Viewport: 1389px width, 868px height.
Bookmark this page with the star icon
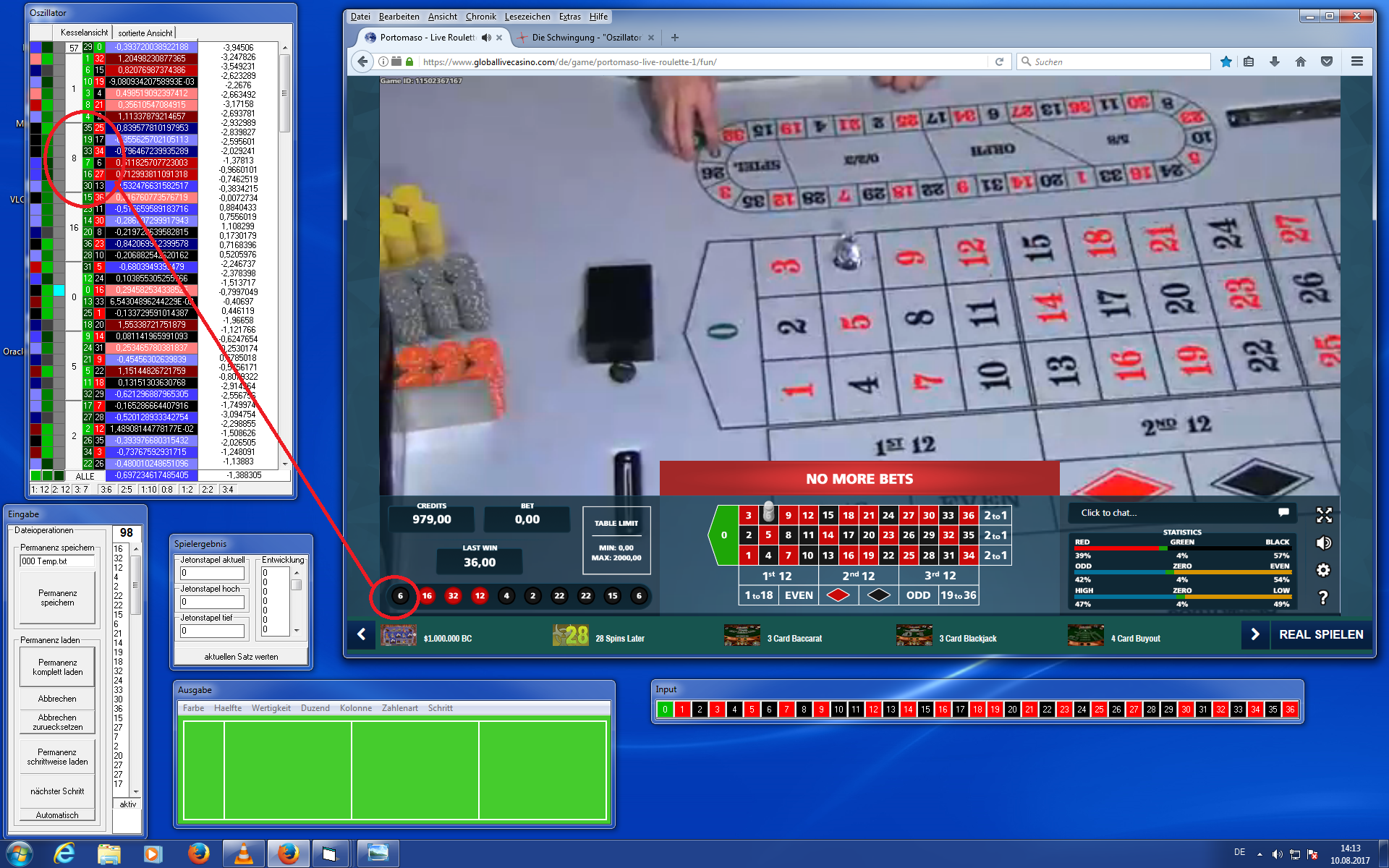click(x=1226, y=61)
